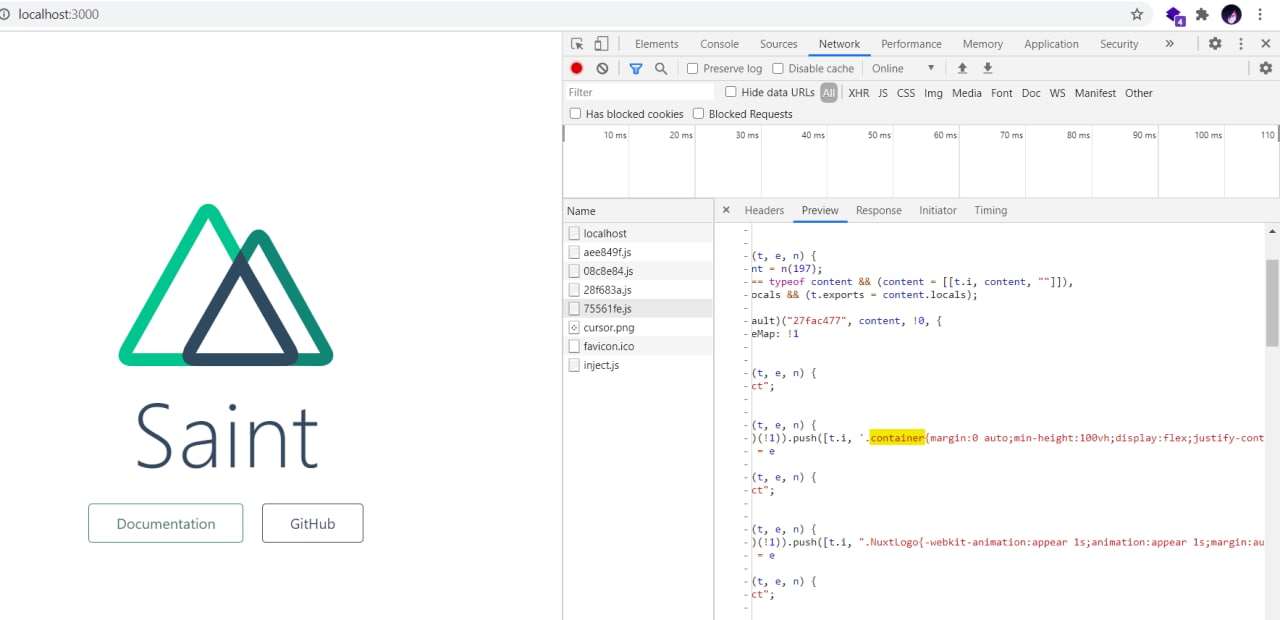1280x620 pixels.
Task: Click the Documentation button on the page
Action: (166, 523)
